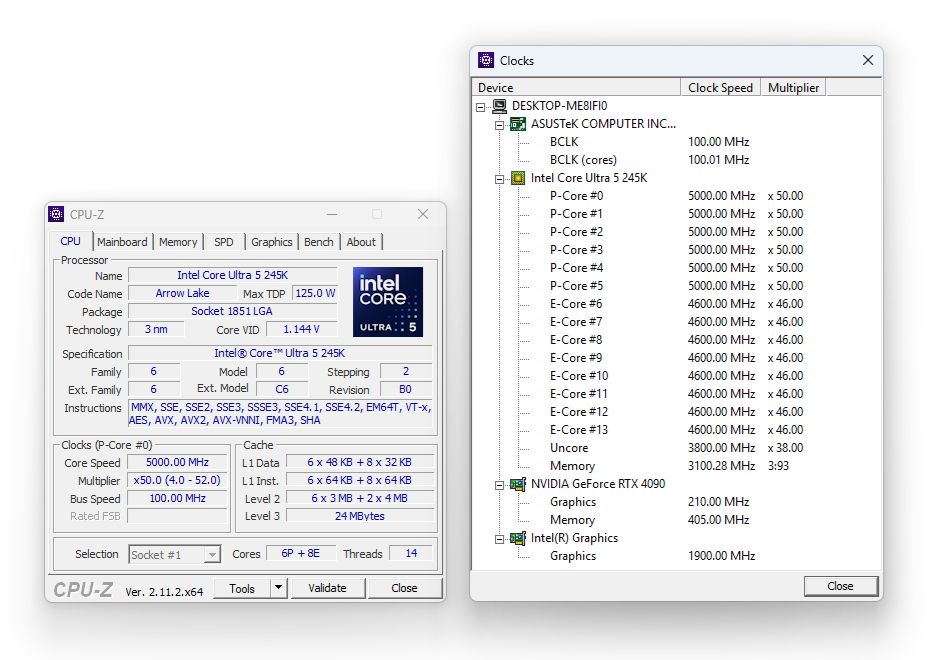Open the Memory tab in CPU-Z
The height and width of the screenshot is (660, 950).
tap(178, 242)
